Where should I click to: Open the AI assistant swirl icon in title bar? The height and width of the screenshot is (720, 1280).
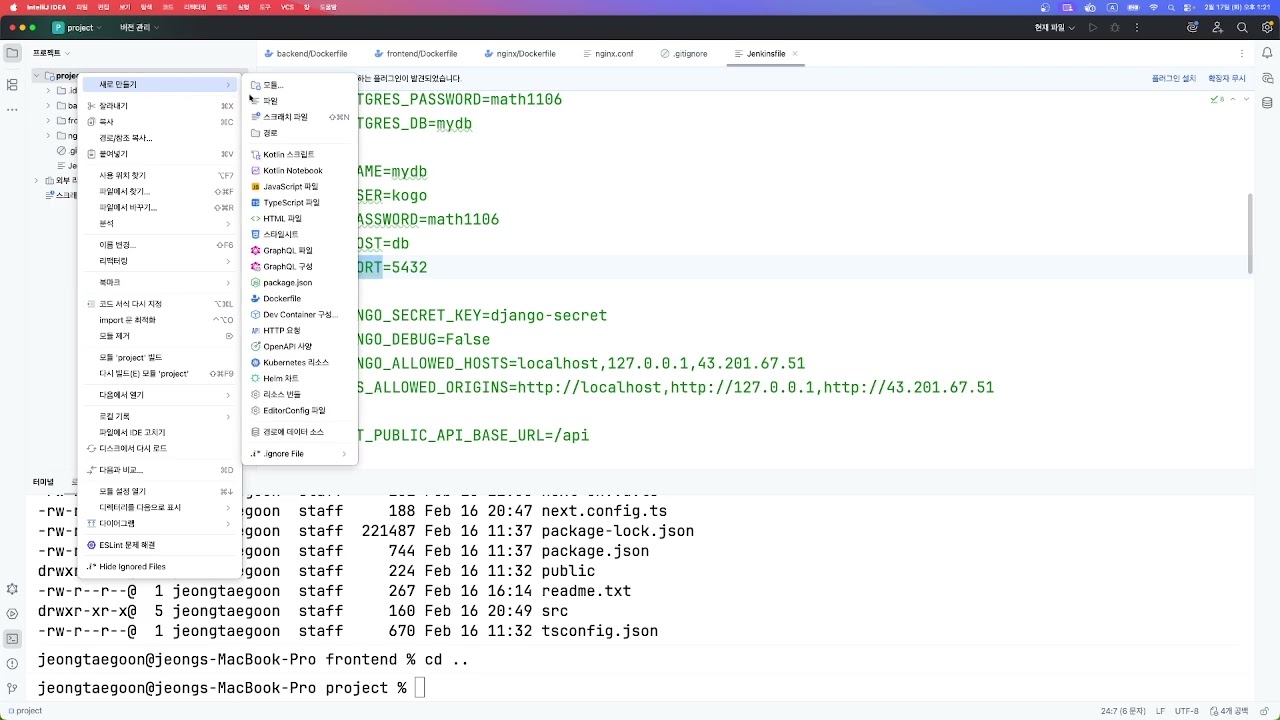click(1193, 28)
